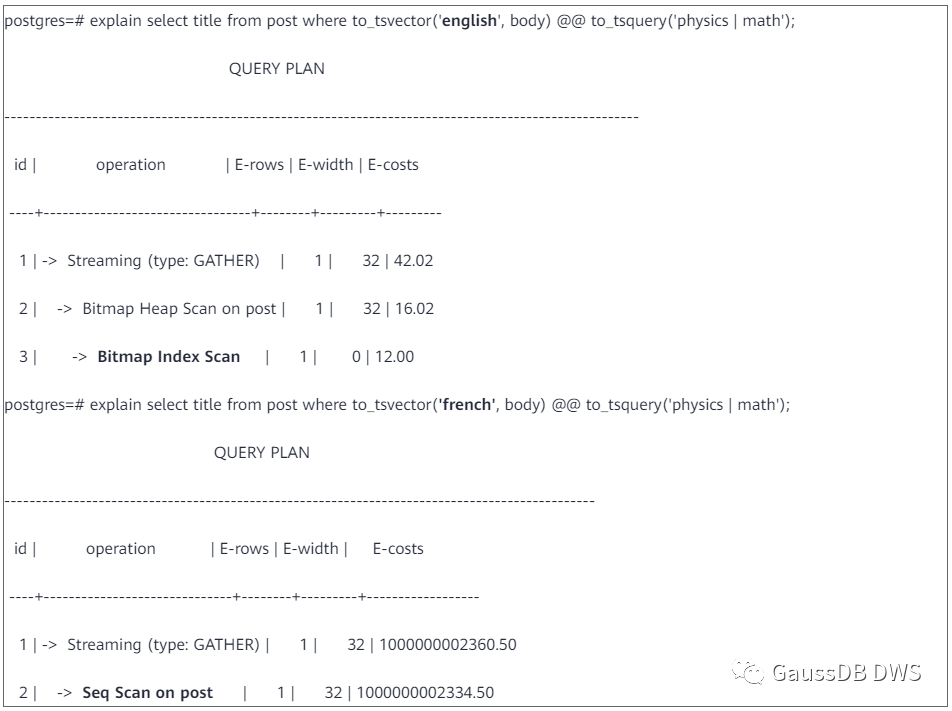Click the cost value 1000000002360.50

[448, 644]
